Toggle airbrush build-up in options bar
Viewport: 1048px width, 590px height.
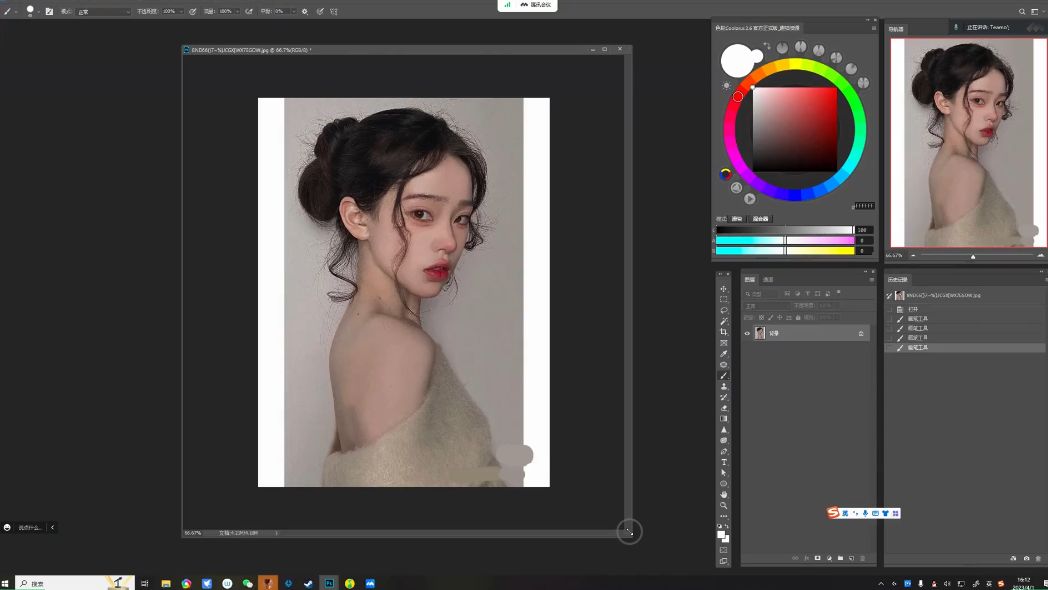point(249,11)
